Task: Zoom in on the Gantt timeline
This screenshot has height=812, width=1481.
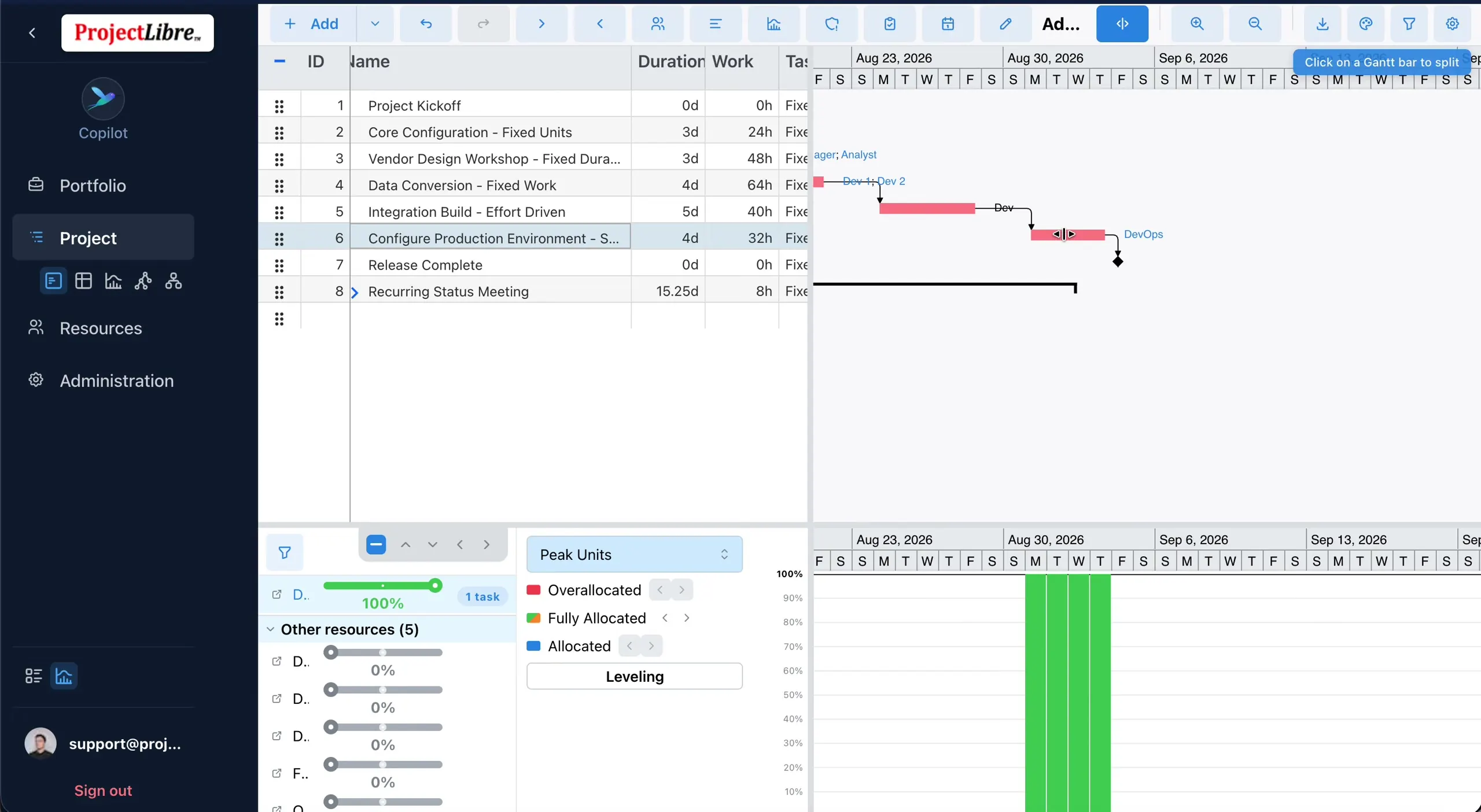Action: (1197, 24)
